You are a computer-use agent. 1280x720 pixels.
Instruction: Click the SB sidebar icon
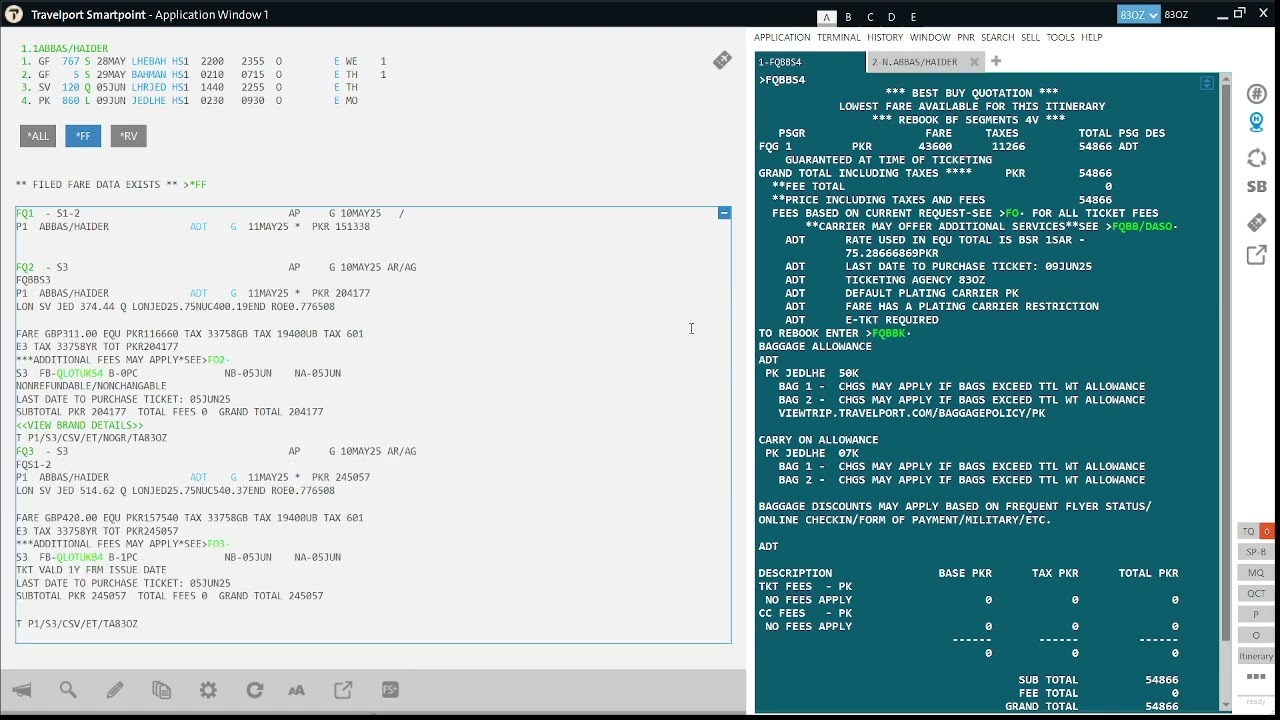pos(1257,187)
